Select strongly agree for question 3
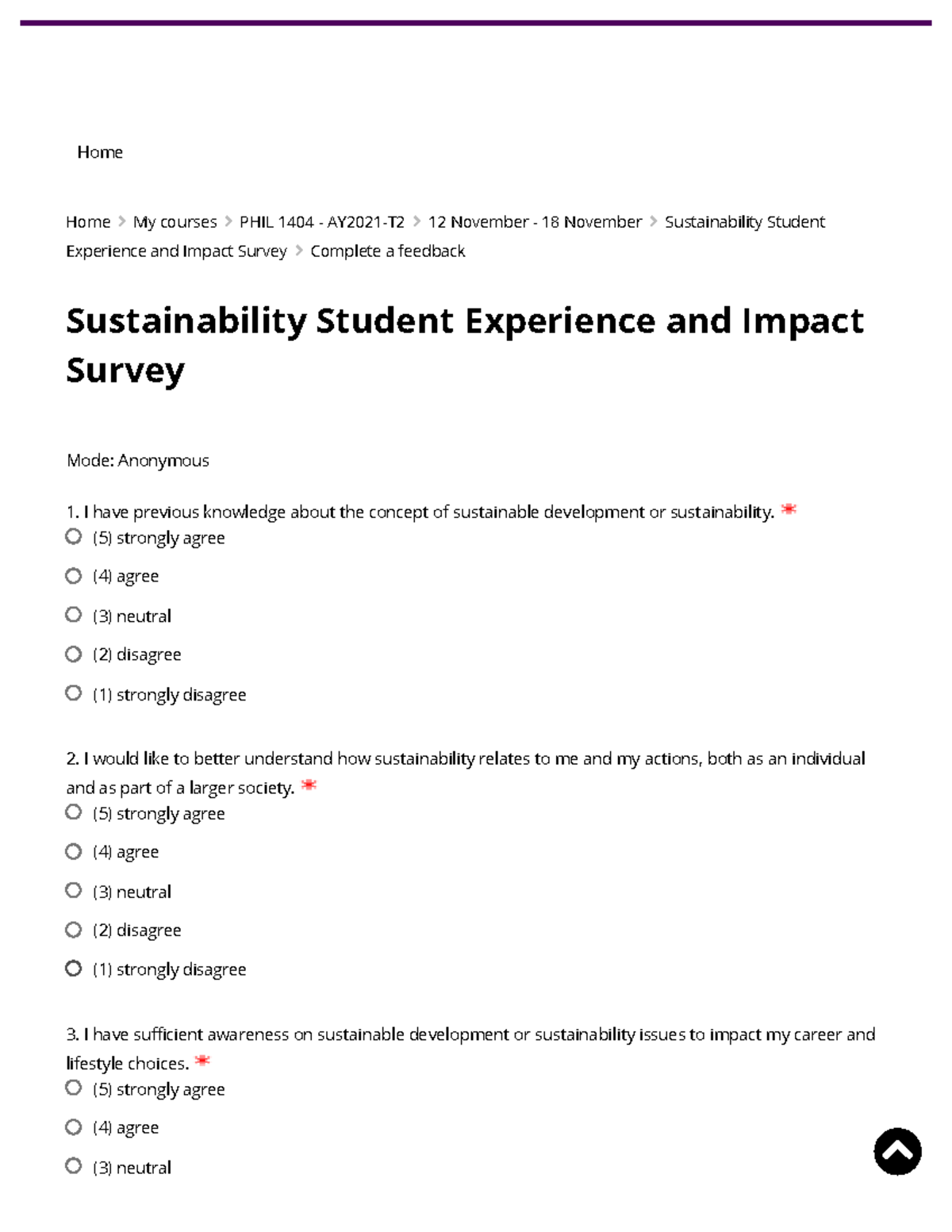The image size is (952, 1232). click(x=74, y=1088)
